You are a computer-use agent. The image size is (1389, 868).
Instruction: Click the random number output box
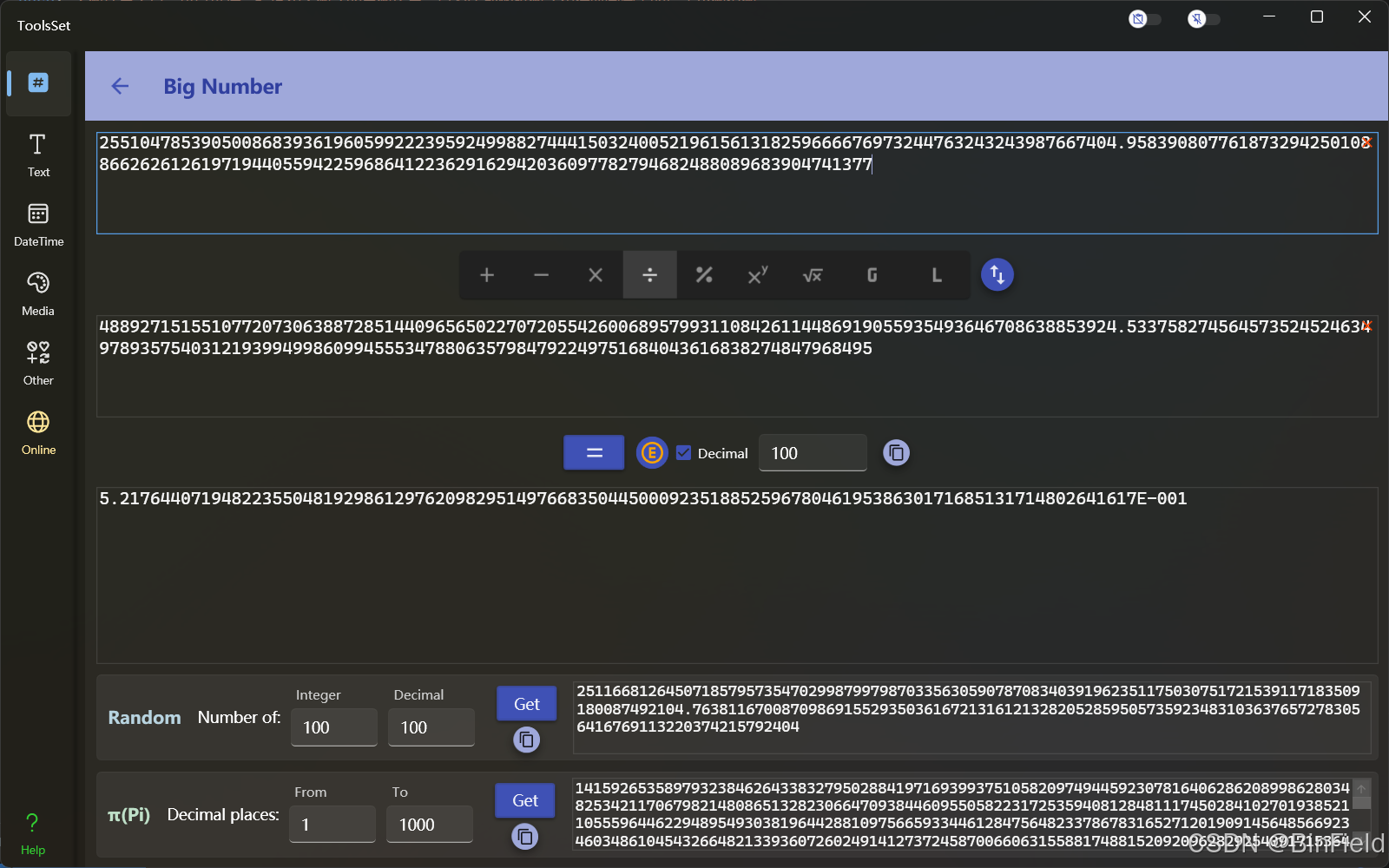pyautogui.click(x=971, y=718)
